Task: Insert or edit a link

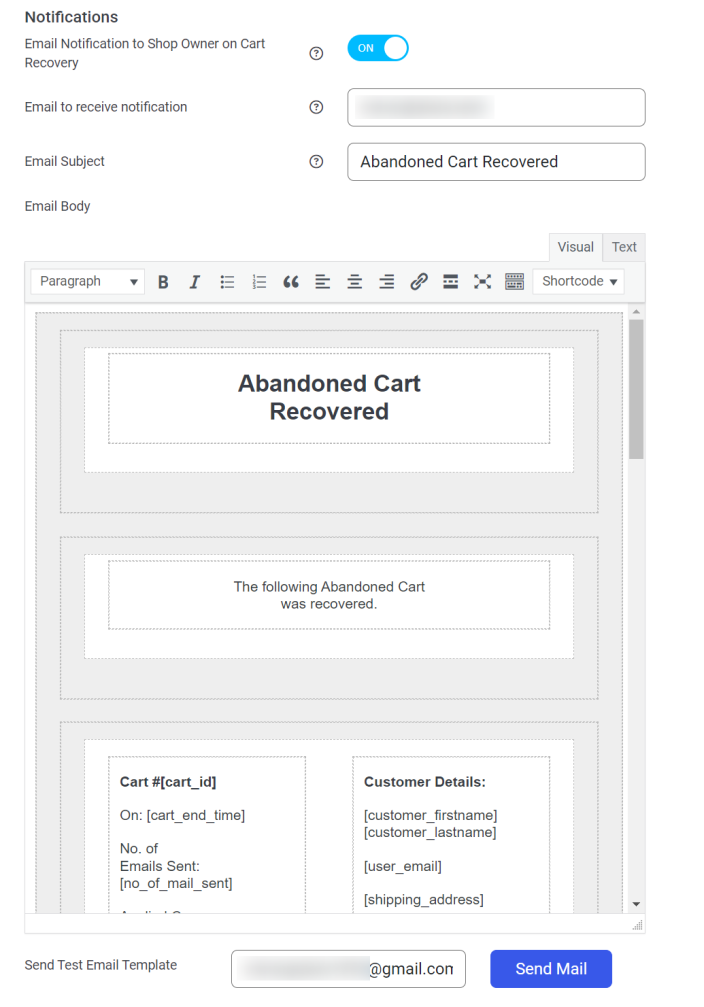Action: point(419,282)
